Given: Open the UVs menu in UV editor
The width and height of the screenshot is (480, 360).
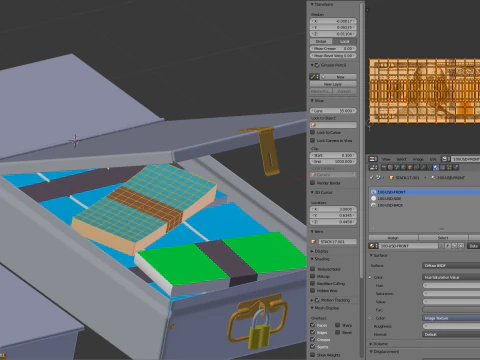Looking at the screenshot, I should click(433, 159).
